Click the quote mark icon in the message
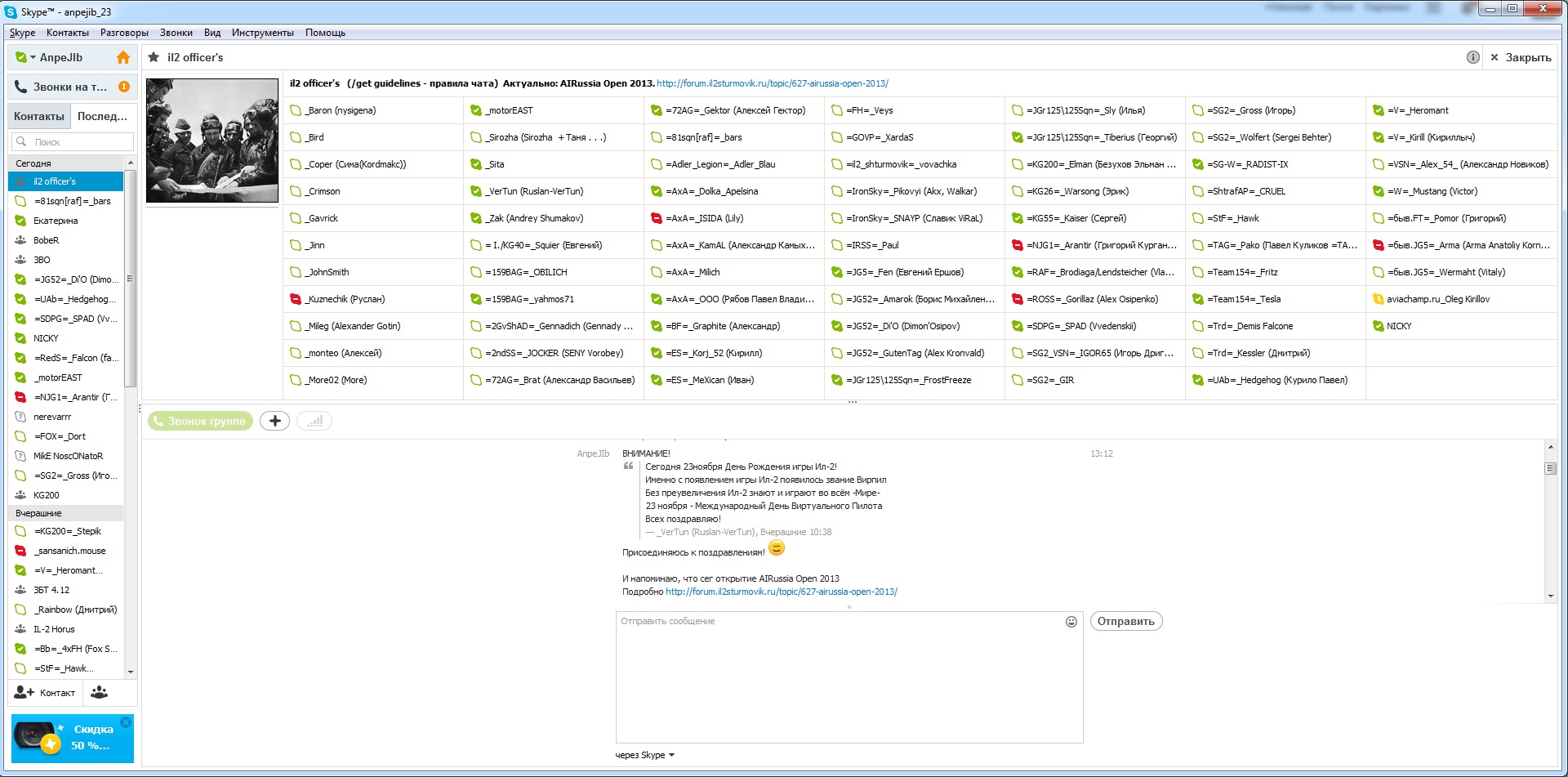The height and width of the screenshot is (777, 1568). 628,467
